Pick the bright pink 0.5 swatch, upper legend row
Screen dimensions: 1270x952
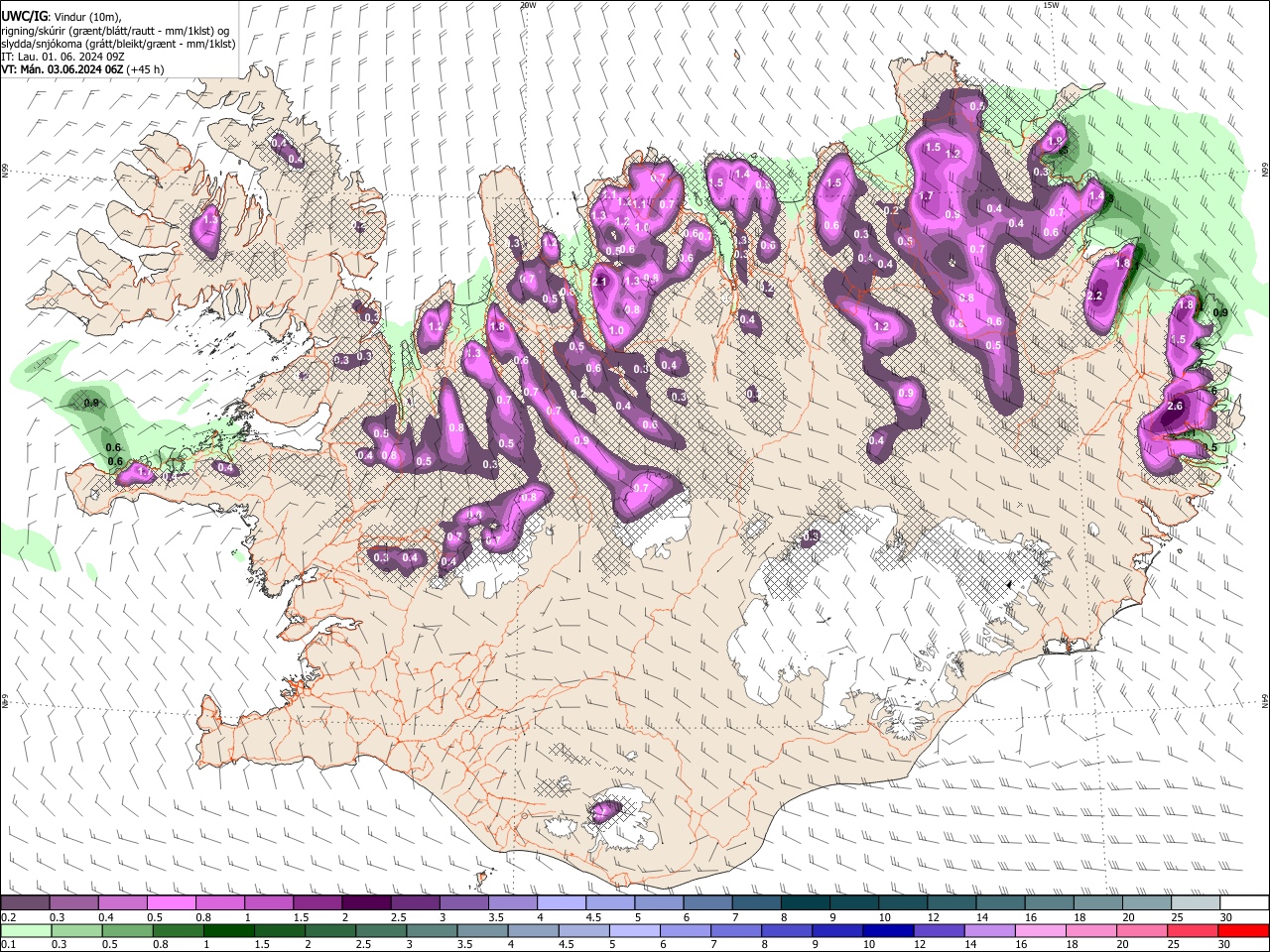pyautogui.click(x=172, y=903)
